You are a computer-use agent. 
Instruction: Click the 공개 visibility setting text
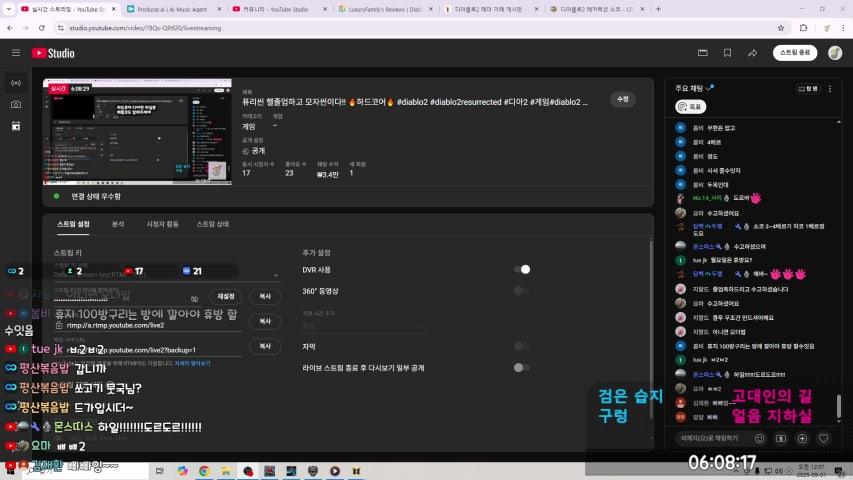(x=258, y=151)
